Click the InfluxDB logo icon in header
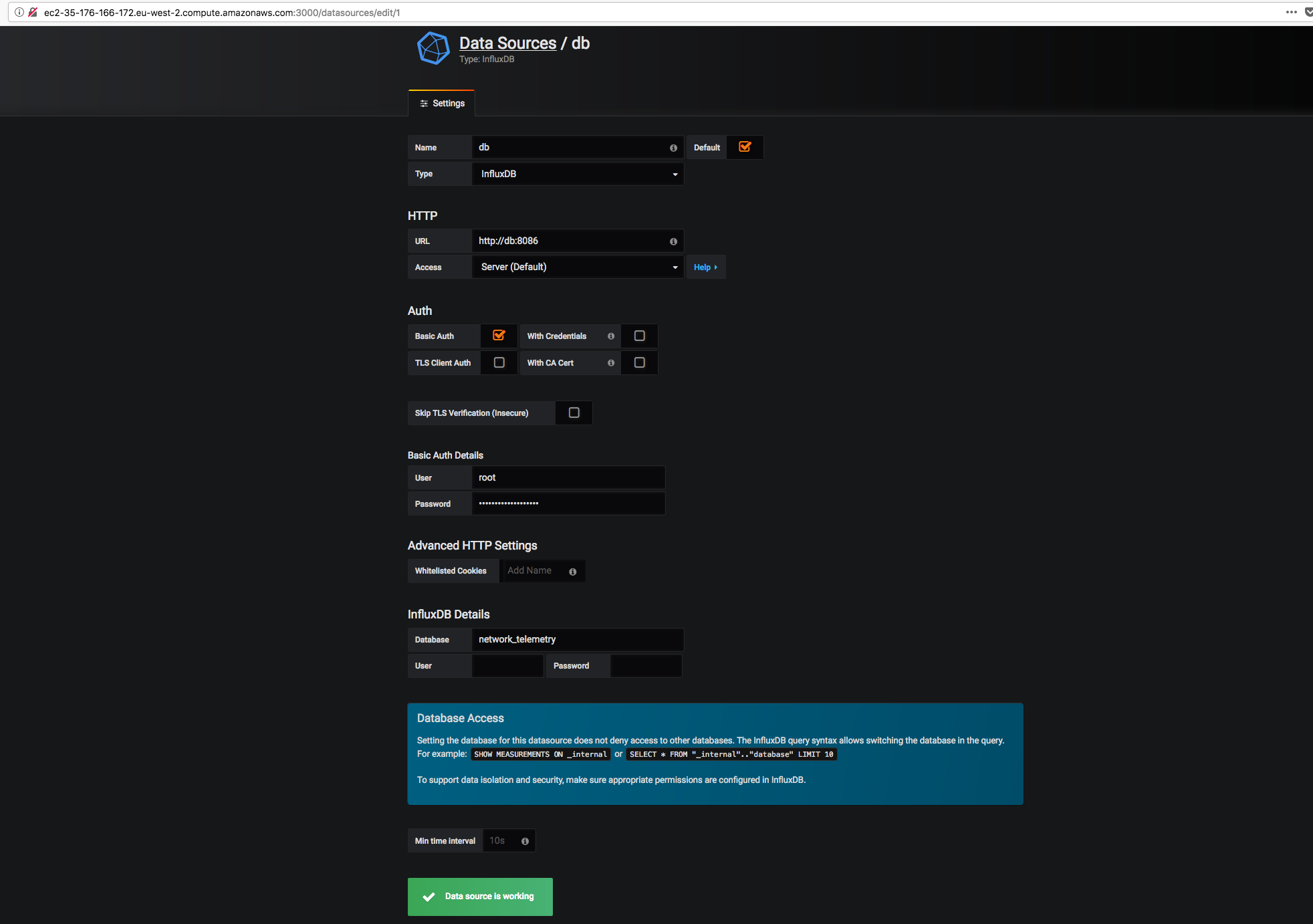Viewport: 1313px width, 924px height. (433, 48)
